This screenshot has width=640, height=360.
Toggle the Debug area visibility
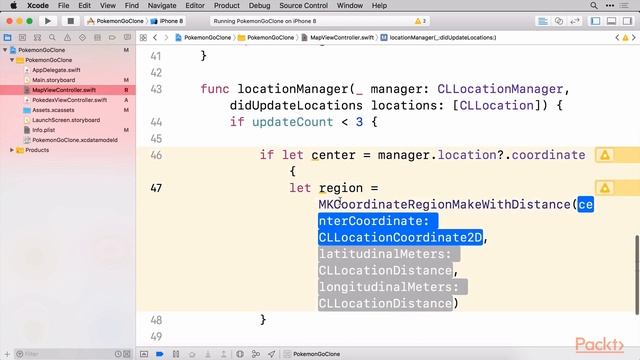point(611,21)
